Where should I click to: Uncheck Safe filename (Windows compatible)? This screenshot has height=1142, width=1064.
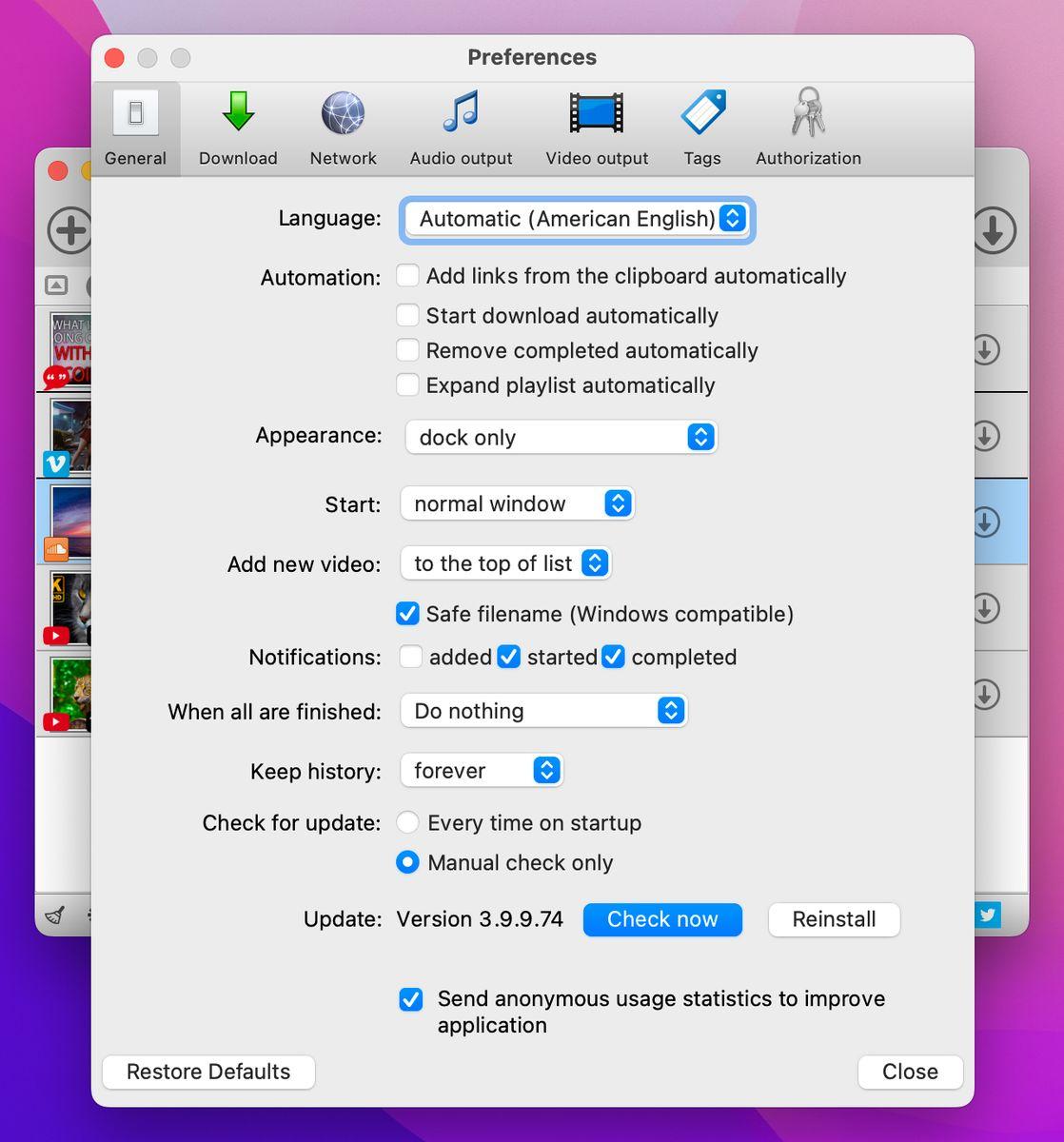point(407,614)
